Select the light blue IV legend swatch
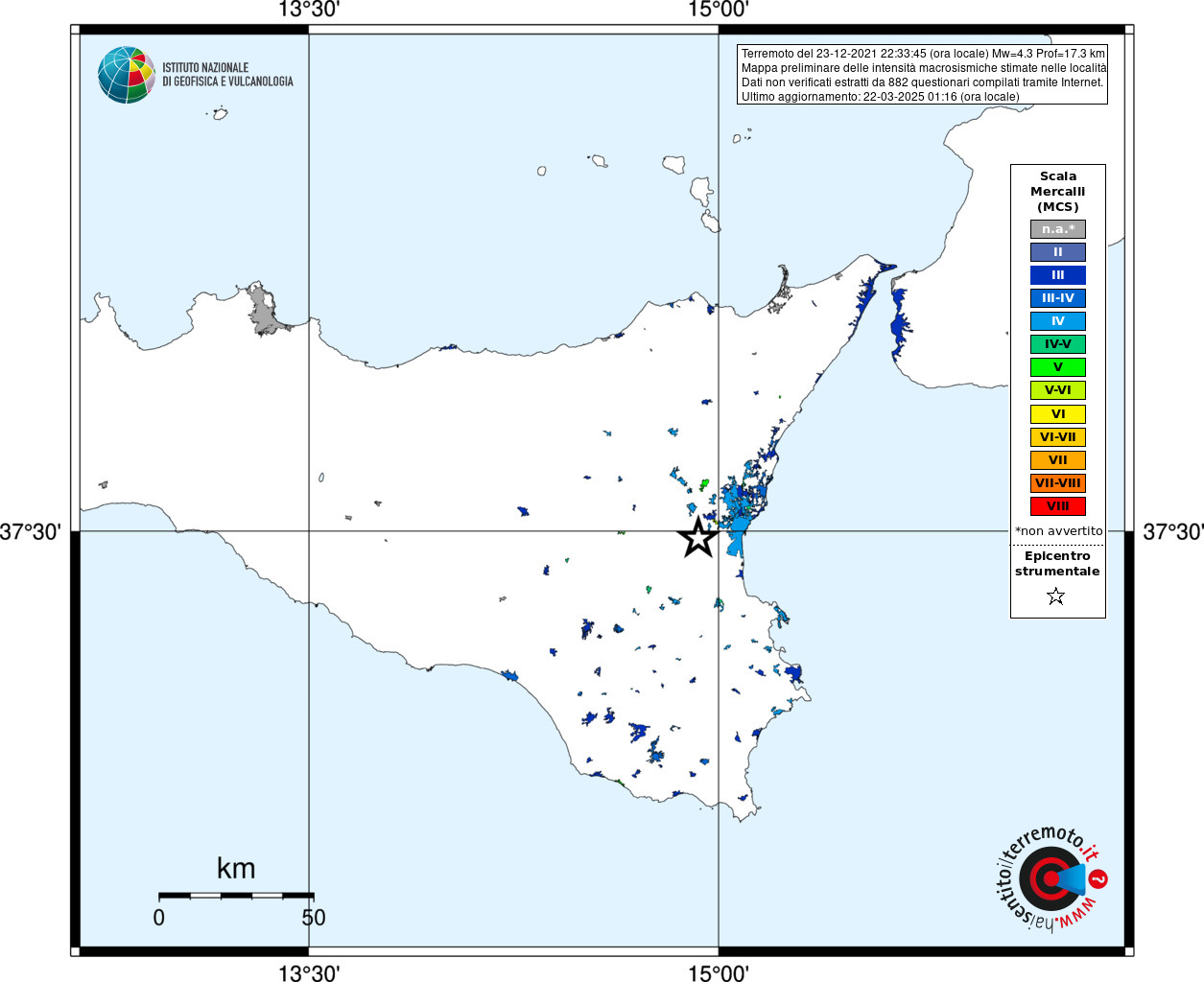The image size is (1204, 982). click(x=1058, y=321)
